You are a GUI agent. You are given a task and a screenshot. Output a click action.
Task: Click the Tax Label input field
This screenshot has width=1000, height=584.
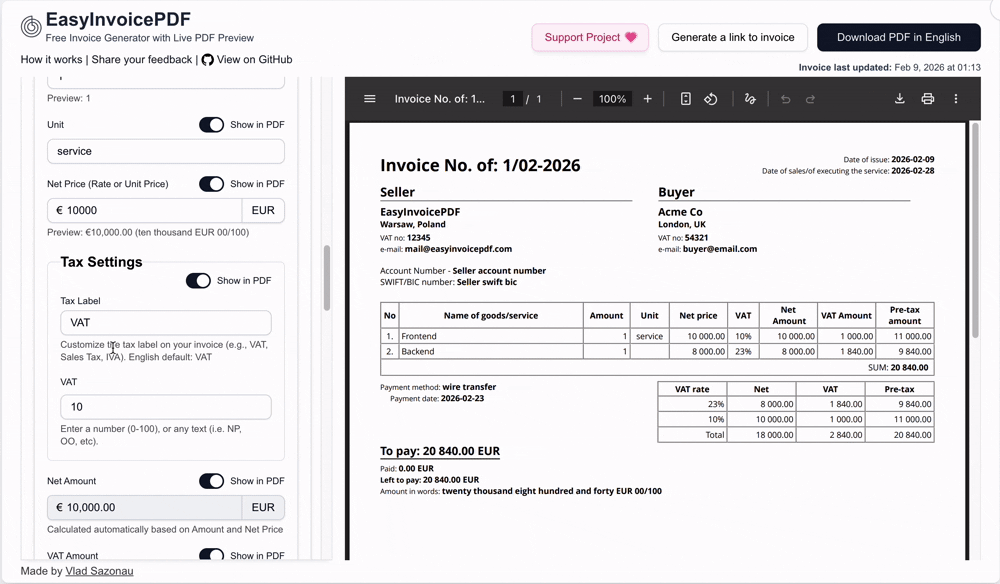coord(166,323)
